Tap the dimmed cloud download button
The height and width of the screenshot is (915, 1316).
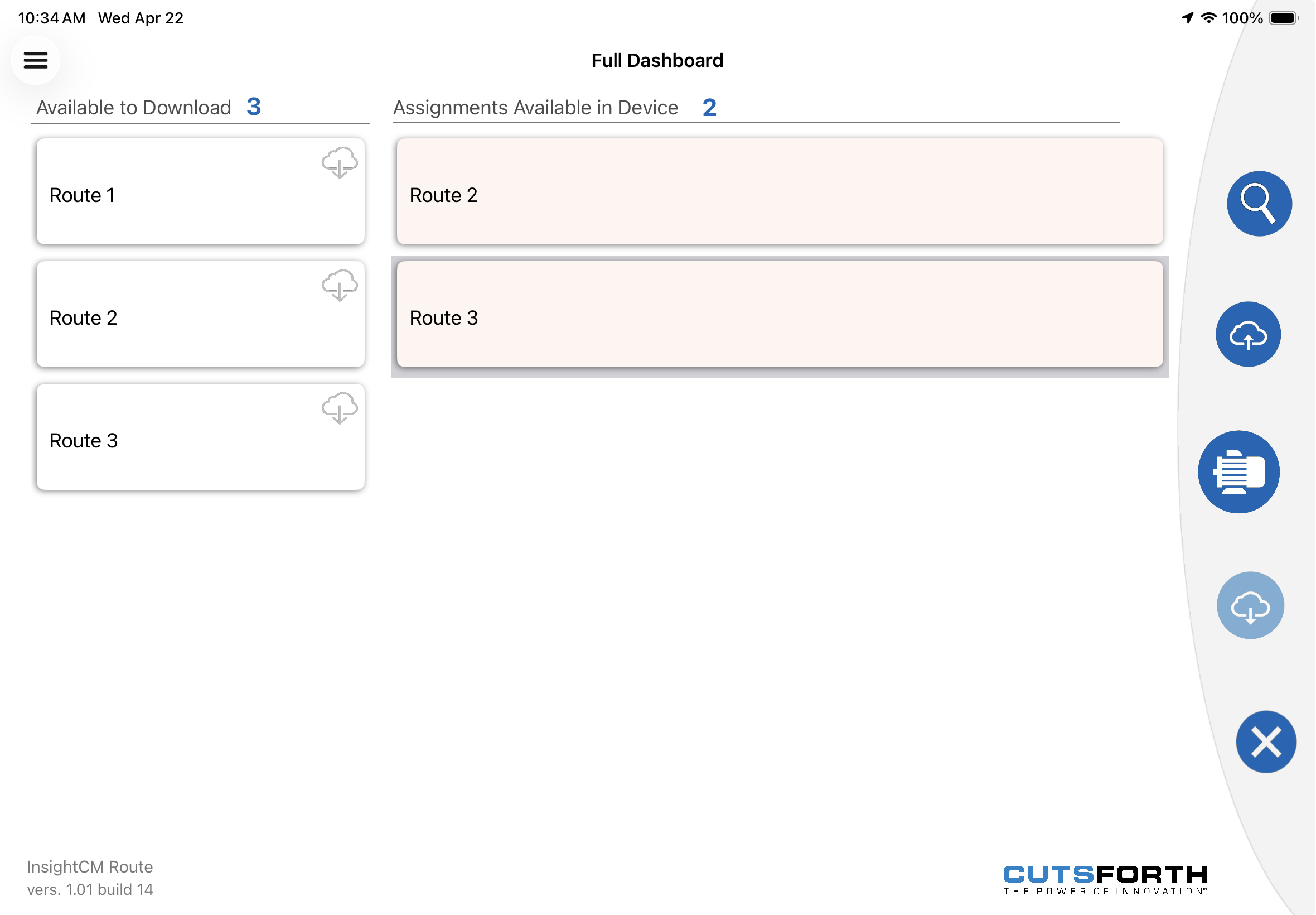(x=1250, y=605)
